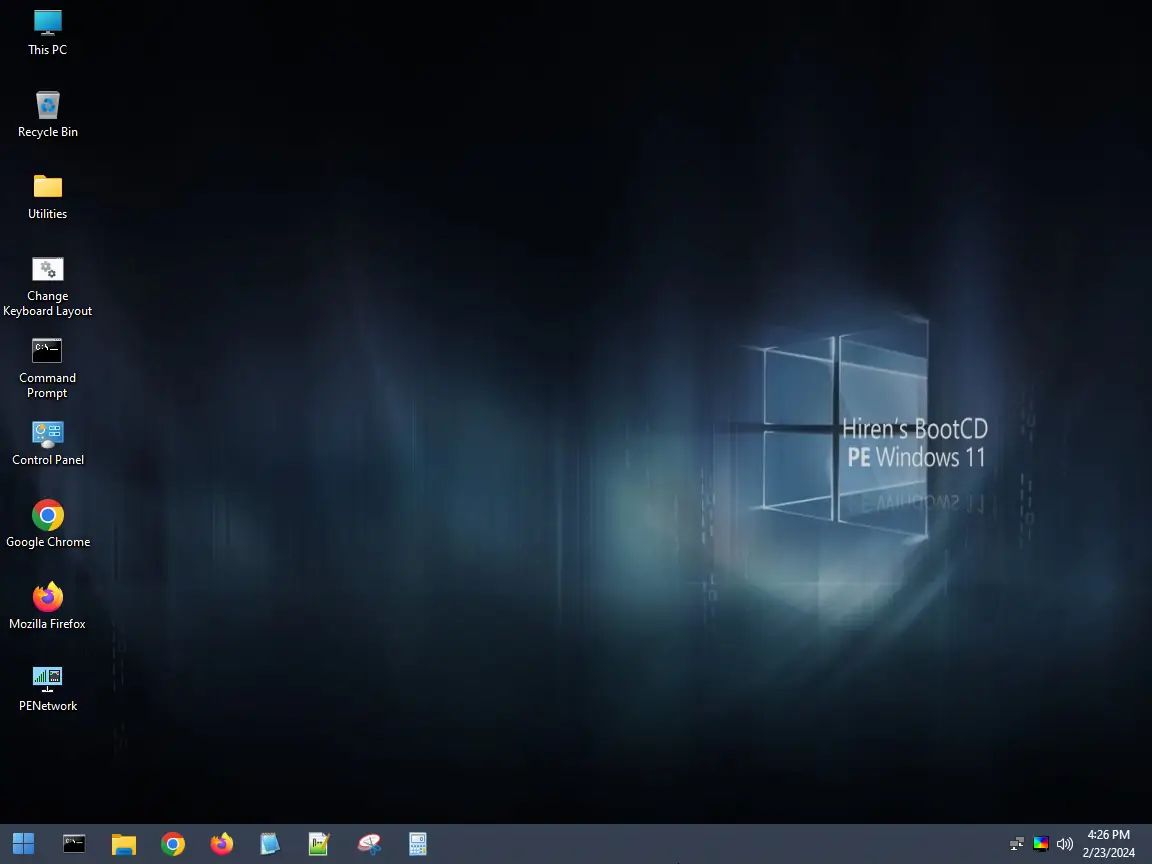This screenshot has width=1152, height=864.
Task: Open File Explorer from the taskbar
Action: pos(123,843)
